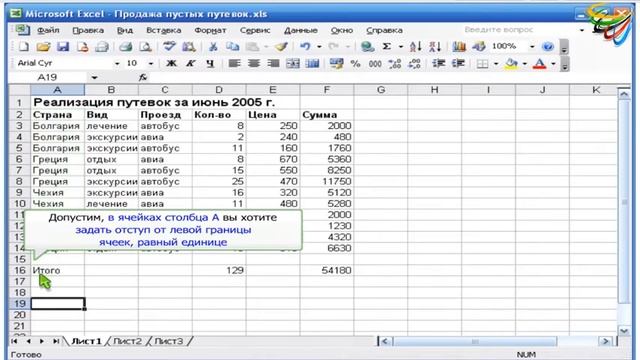Open the Permission icon next to Save

(x=82, y=47)
